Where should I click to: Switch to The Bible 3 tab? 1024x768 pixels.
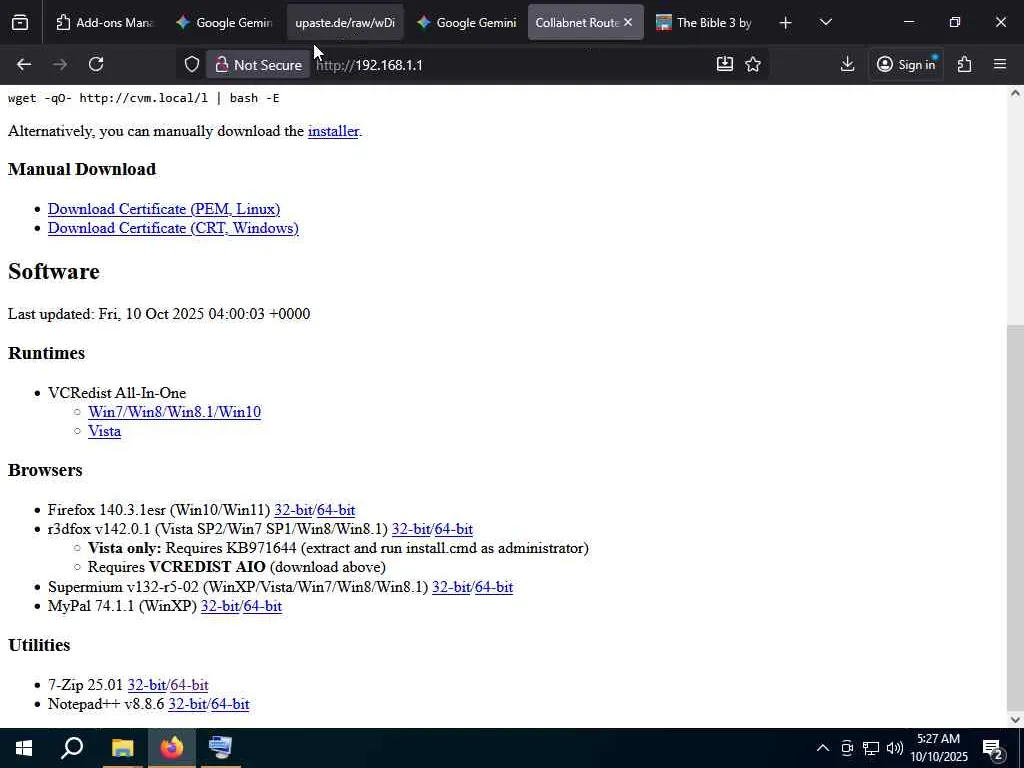click(x=705, y=22)
